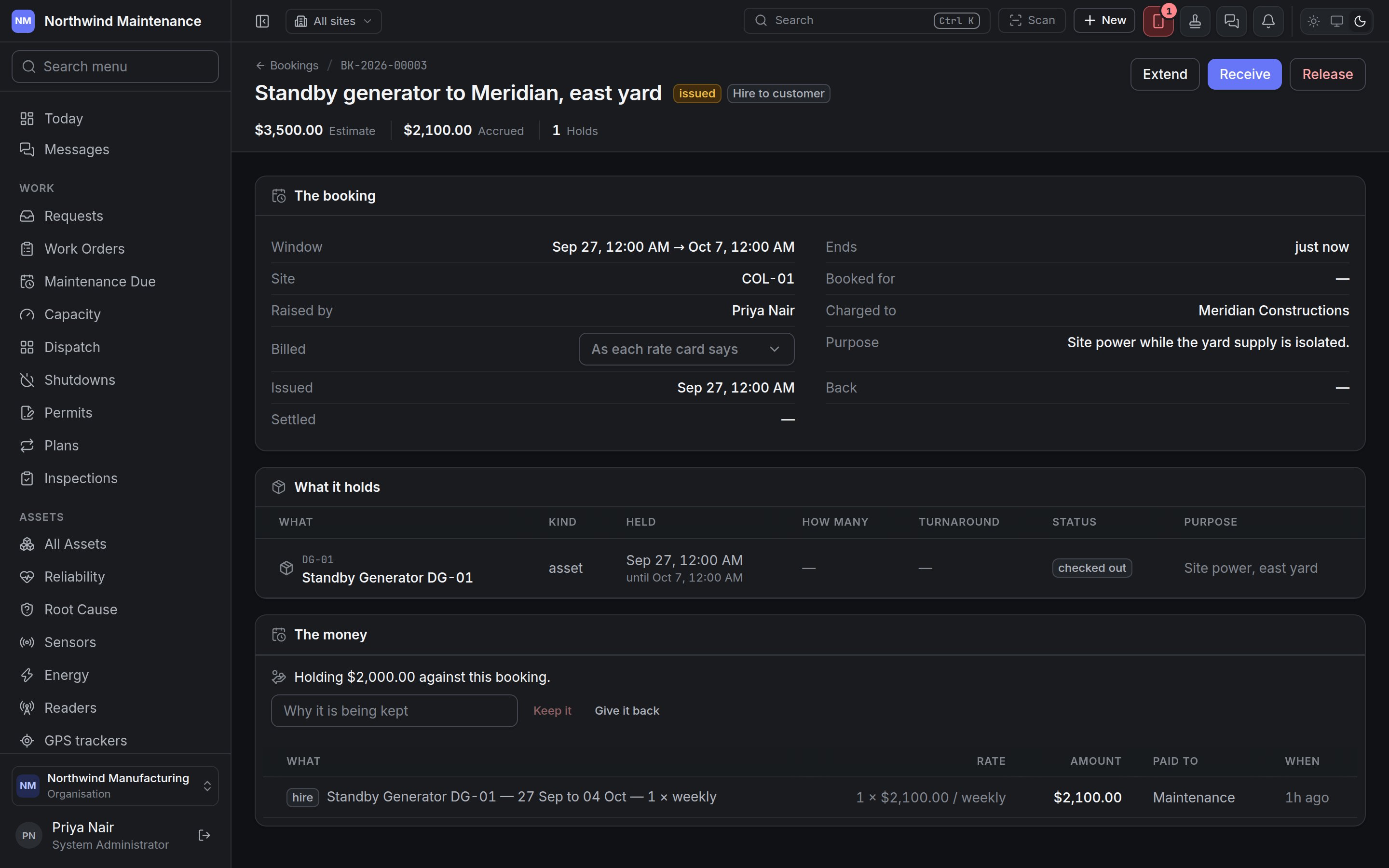The image size is (1389, 868).
Task: Go back to Bookings breadcrumb
Action: tap(287, 66)
